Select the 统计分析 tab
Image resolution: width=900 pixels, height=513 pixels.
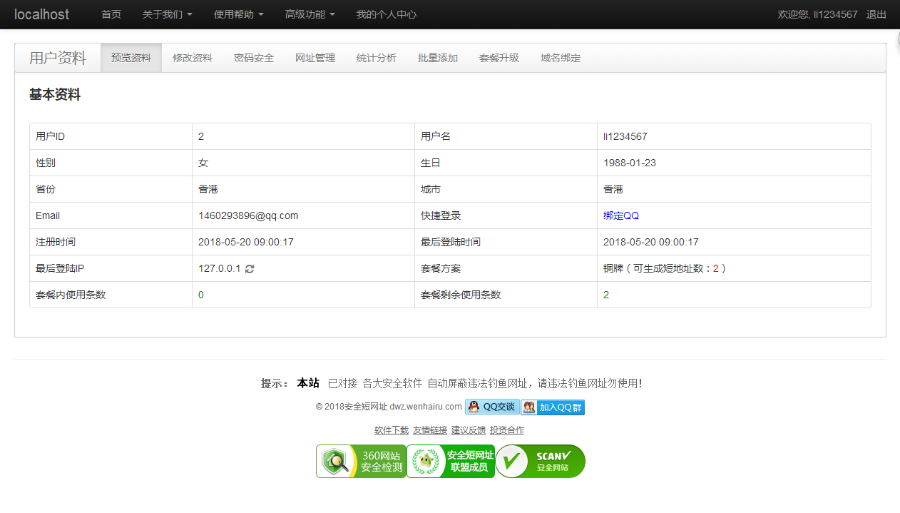pos(376,58)
